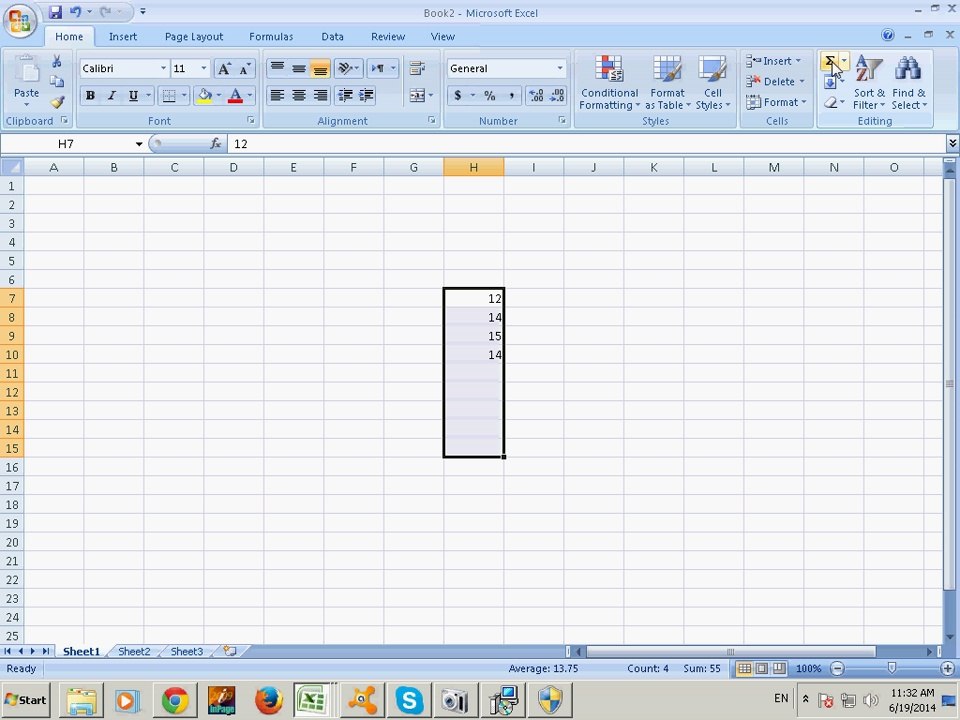Open the Sheet3 worksheet tab
This screenshot has height=720, width=960.
(x=186, y=651)
